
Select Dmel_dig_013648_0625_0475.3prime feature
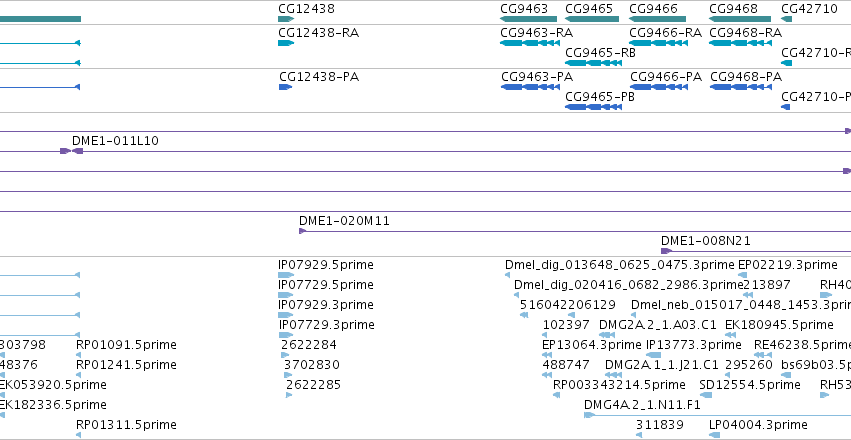tap(619, 265)
